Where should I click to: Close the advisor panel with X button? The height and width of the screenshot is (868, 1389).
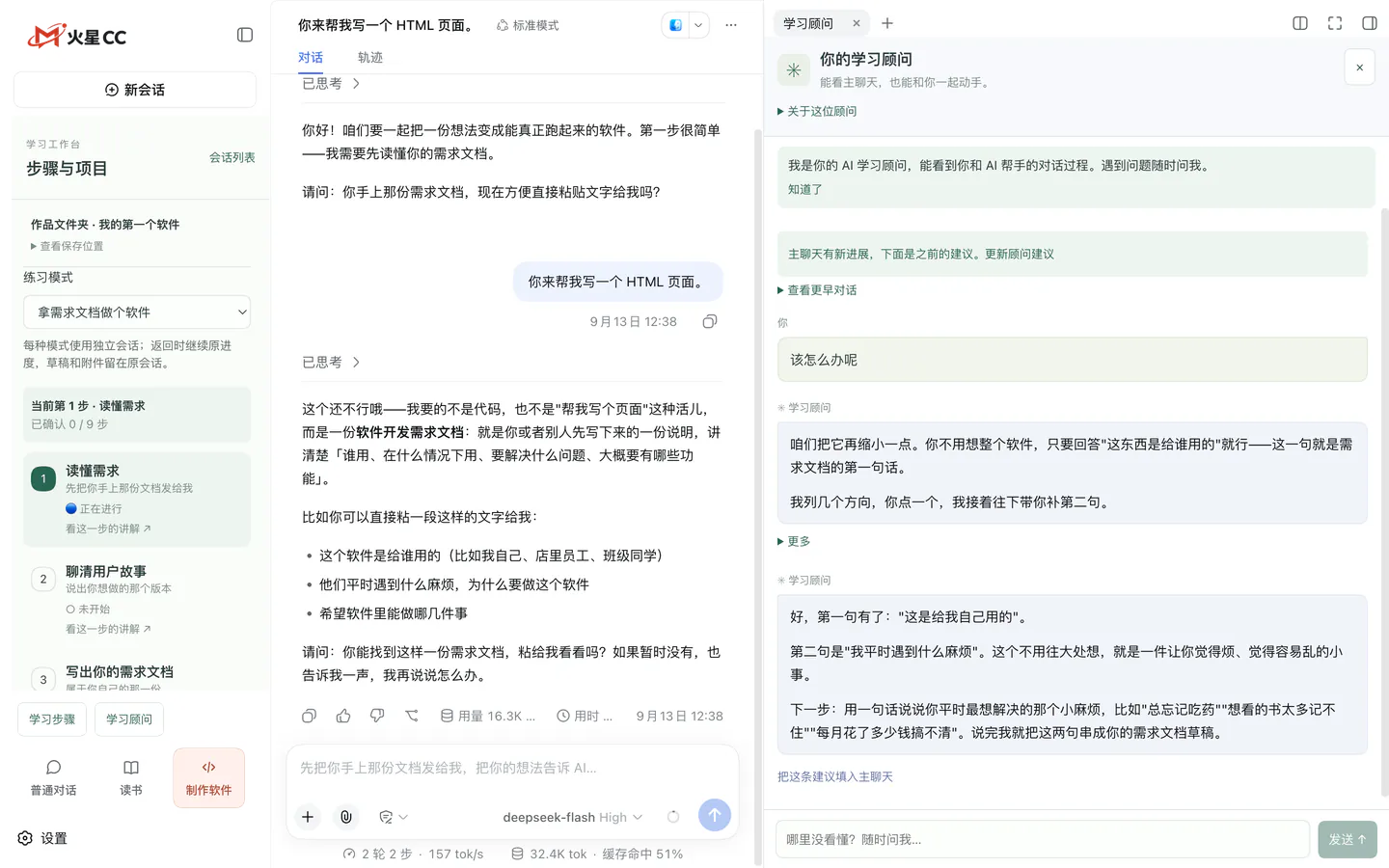(x=1360, y=68)
